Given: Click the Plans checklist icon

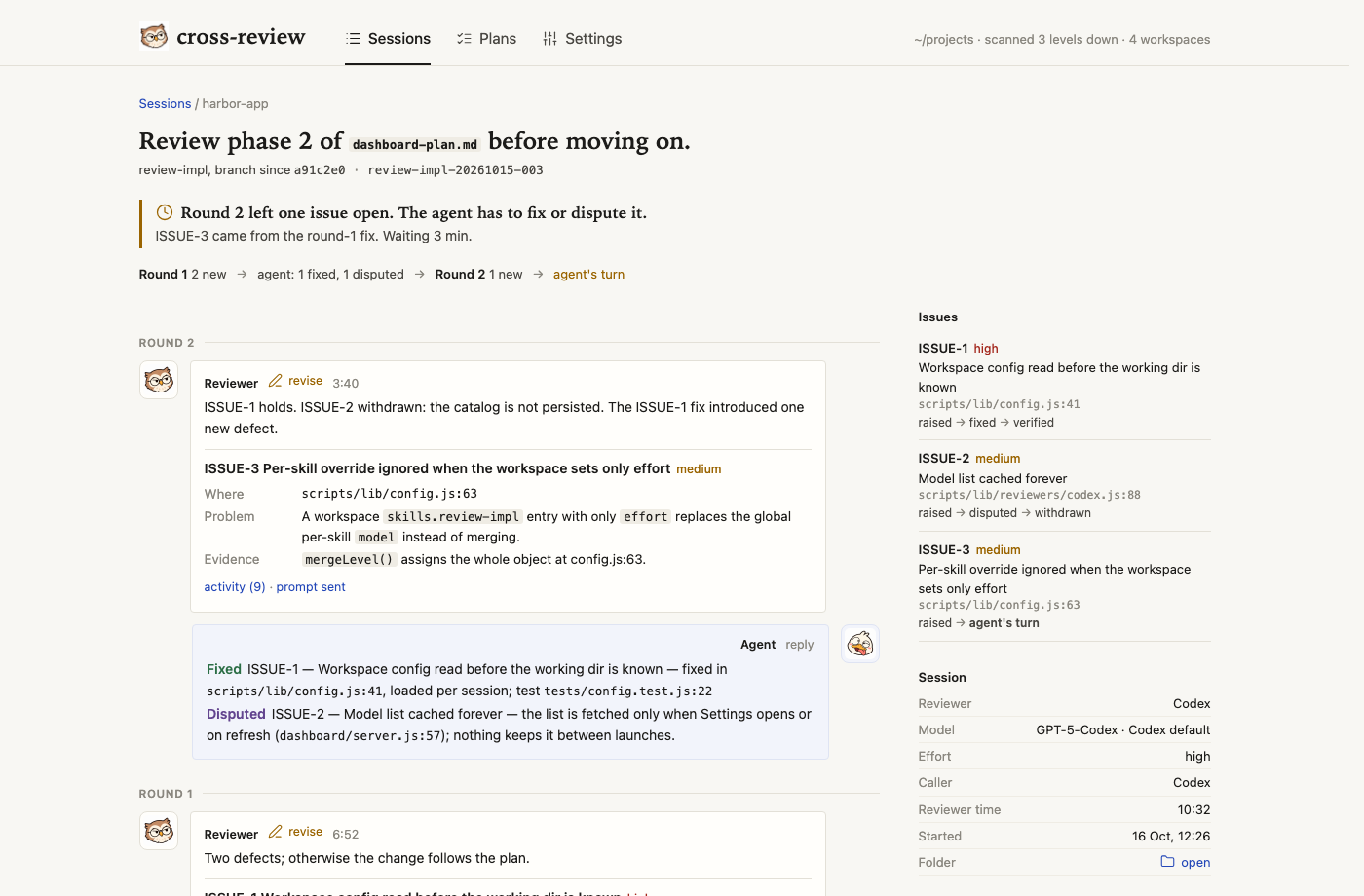Looking at the screenshot, I should coord(464,39).
